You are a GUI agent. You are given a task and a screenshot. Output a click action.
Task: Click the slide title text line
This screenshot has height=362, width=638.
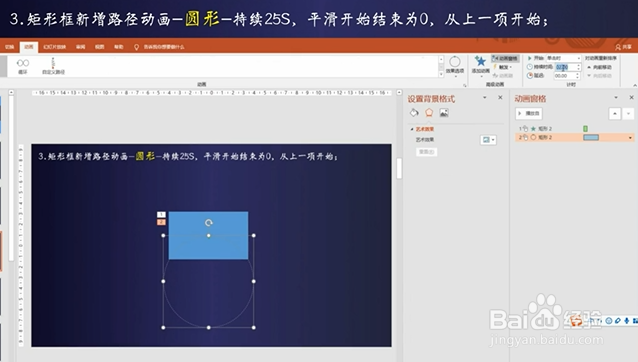click(x=188, y=156)
